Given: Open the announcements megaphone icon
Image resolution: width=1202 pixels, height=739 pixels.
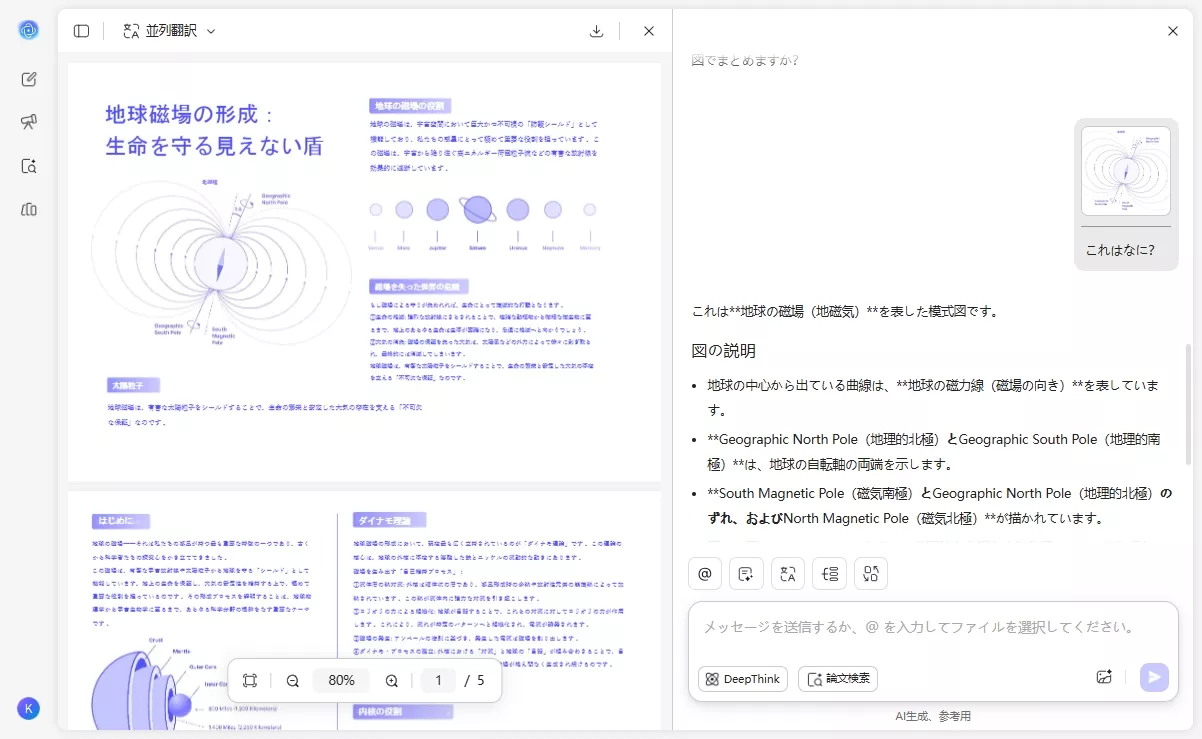Looking at the screenshot, I should coord(29,121).
